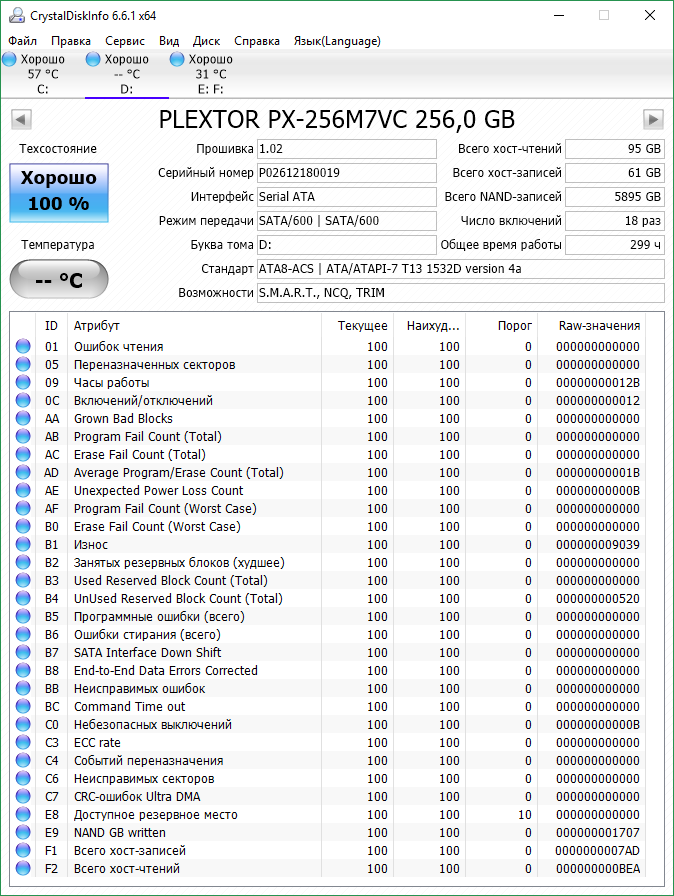Select the SATA Interface Down Shift row

(x=328, y=652)
